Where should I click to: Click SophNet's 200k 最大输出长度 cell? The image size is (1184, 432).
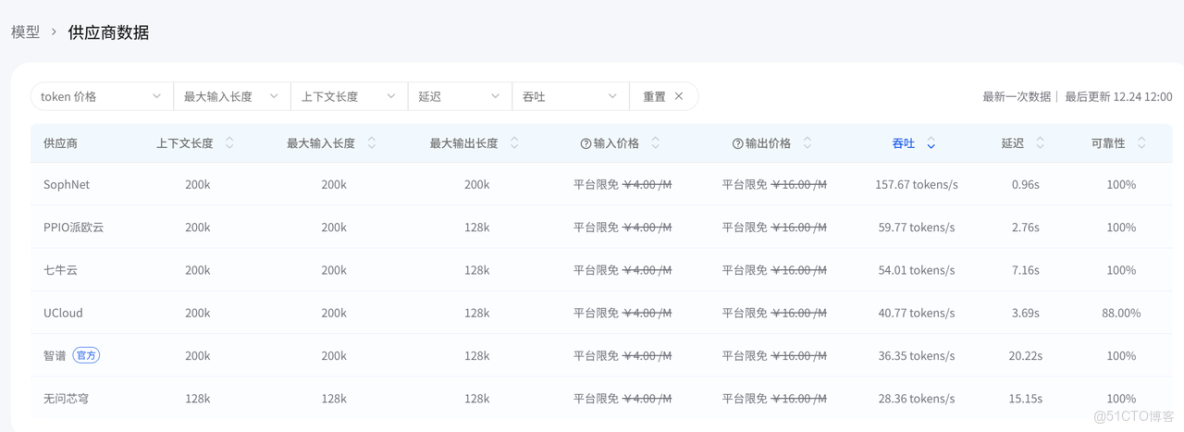coord(476,184)
